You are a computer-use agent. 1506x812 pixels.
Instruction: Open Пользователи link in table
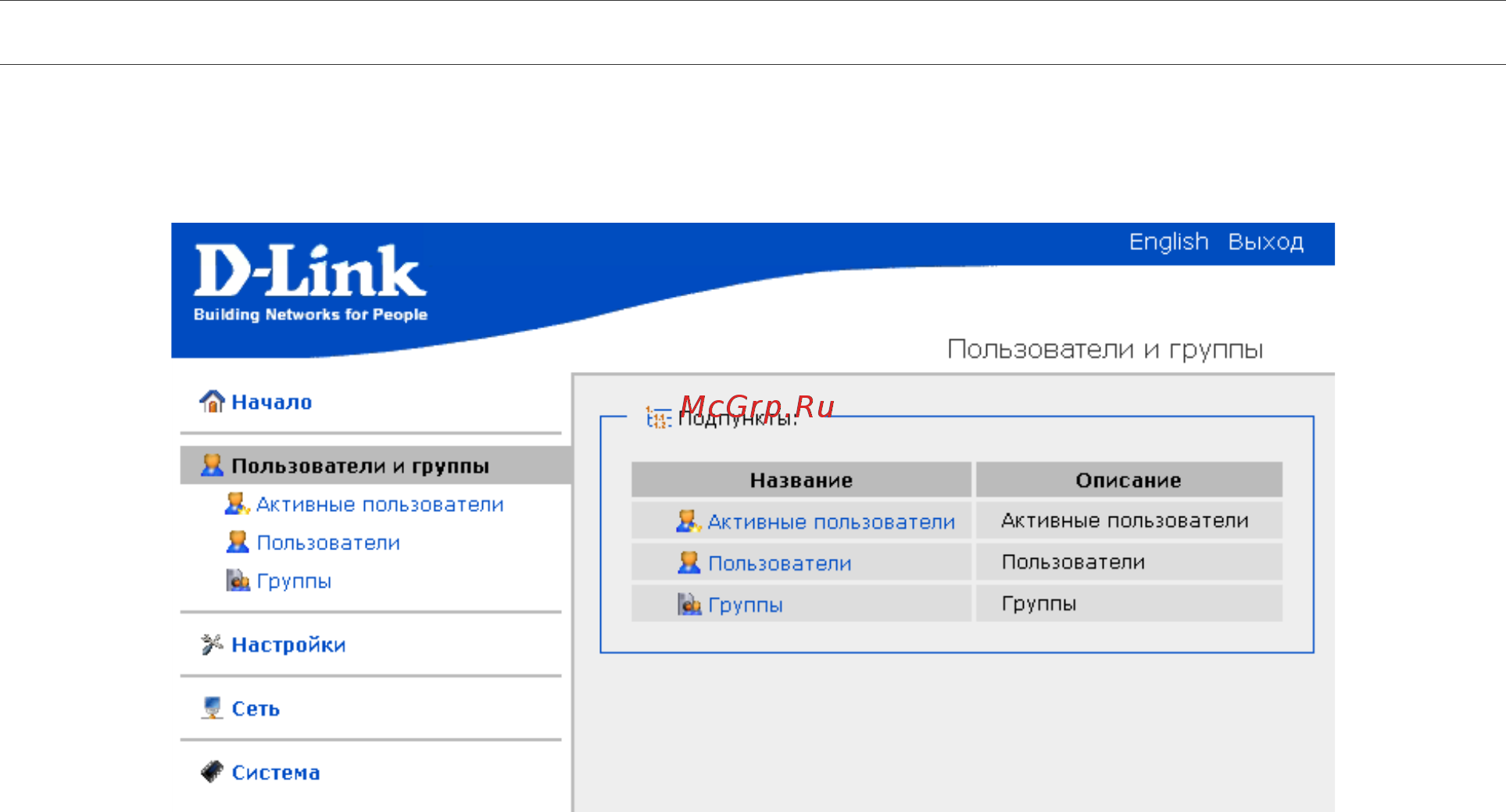tap(779, 563)
